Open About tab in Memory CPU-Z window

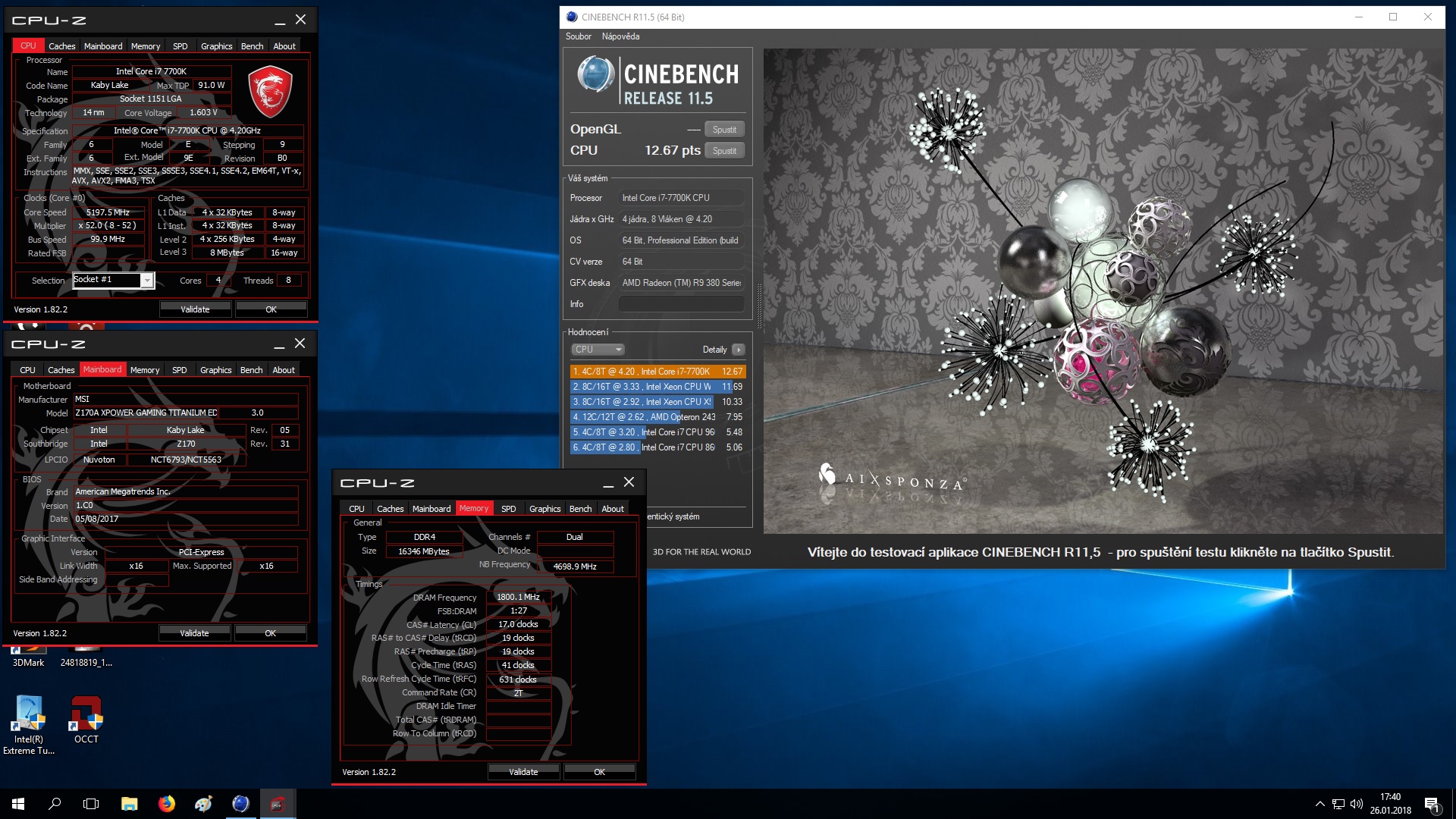click(613, 509)
